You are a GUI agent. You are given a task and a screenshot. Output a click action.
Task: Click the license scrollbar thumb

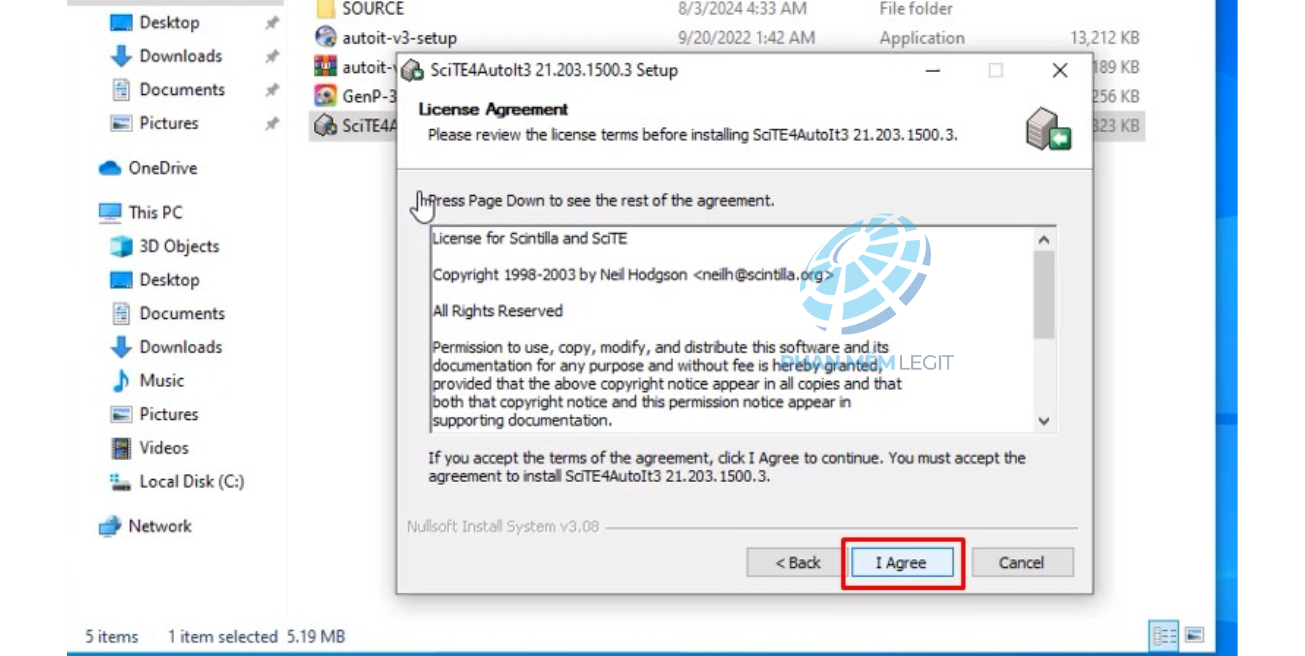point(1044,295)
